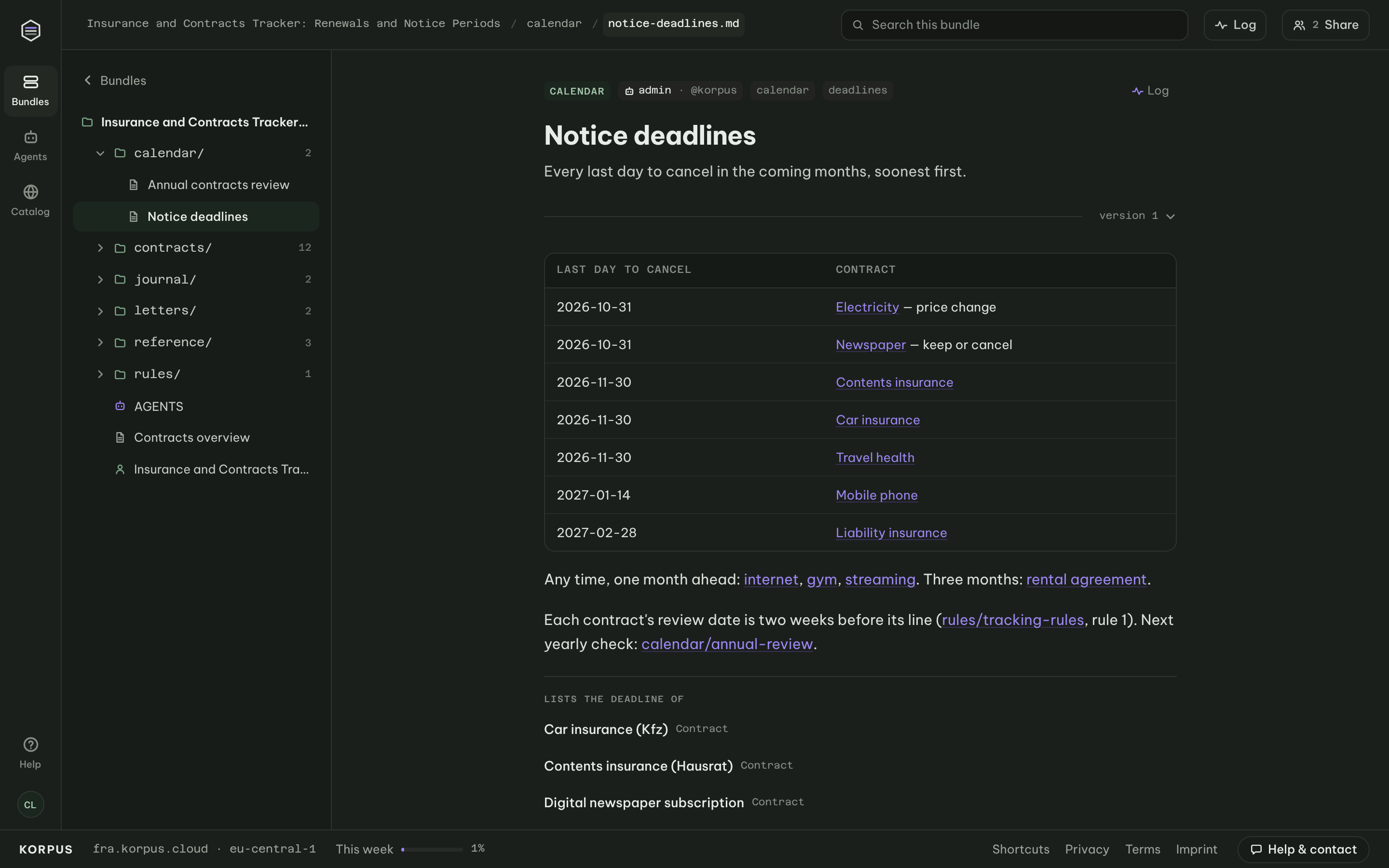Open Insurance and Contracts Tra... profile item
This screenshot has width=1389, height=868.
click(195, 469)
